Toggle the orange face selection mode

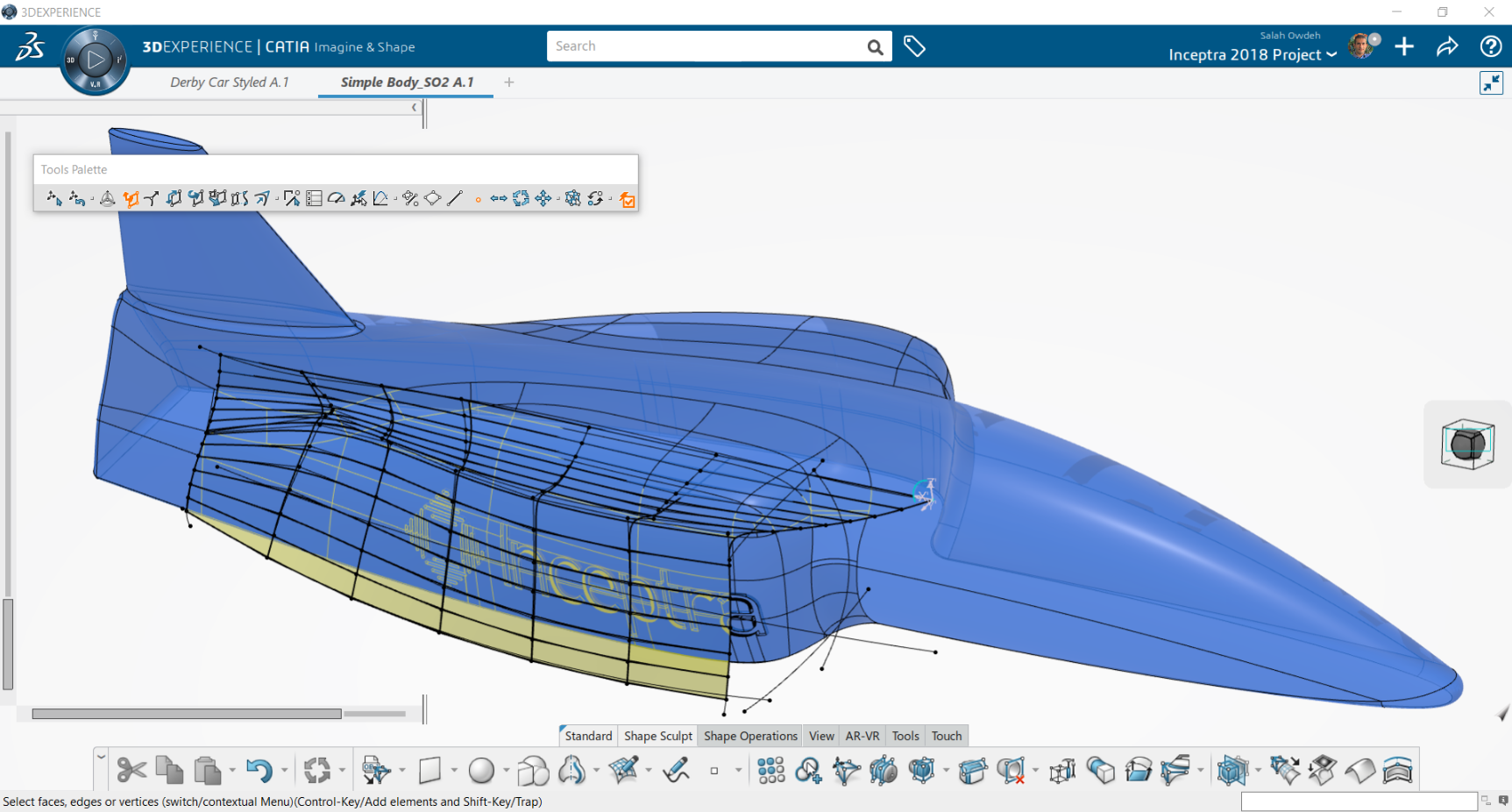click(131, 199)
